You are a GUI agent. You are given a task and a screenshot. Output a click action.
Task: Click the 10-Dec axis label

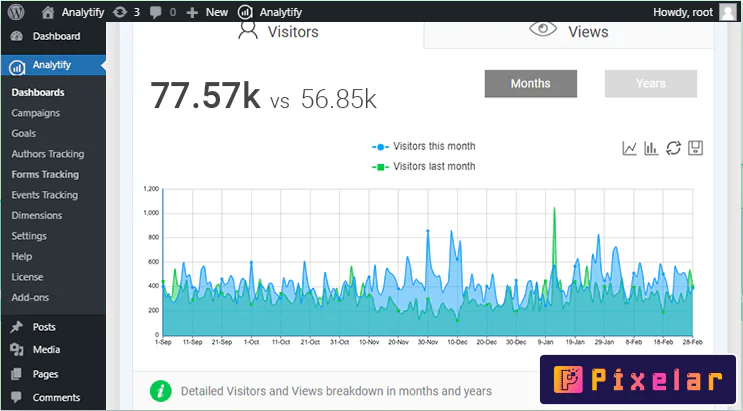[457, 342]
